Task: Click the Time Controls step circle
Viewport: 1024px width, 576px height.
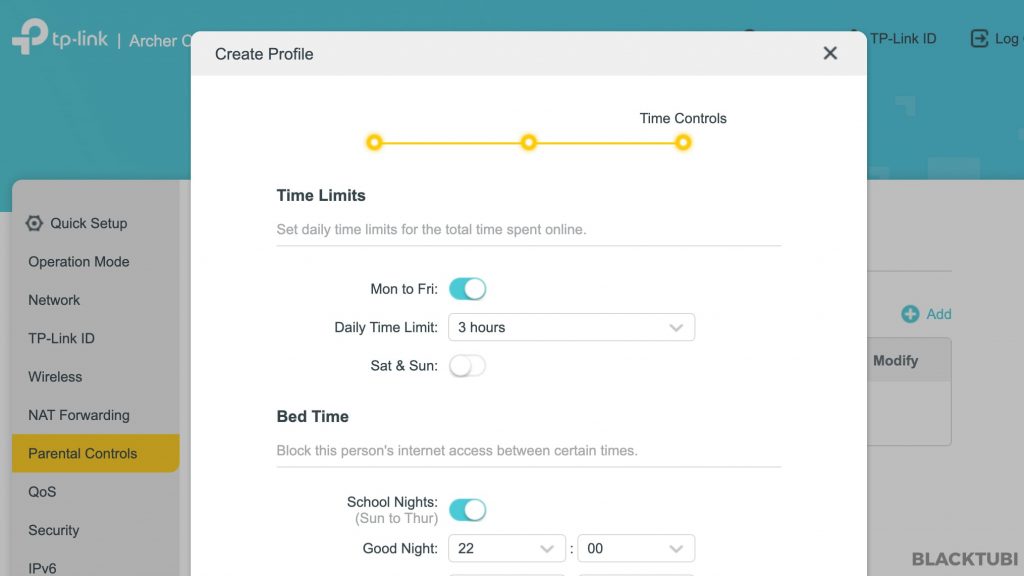Action: [x=683, y=142]
